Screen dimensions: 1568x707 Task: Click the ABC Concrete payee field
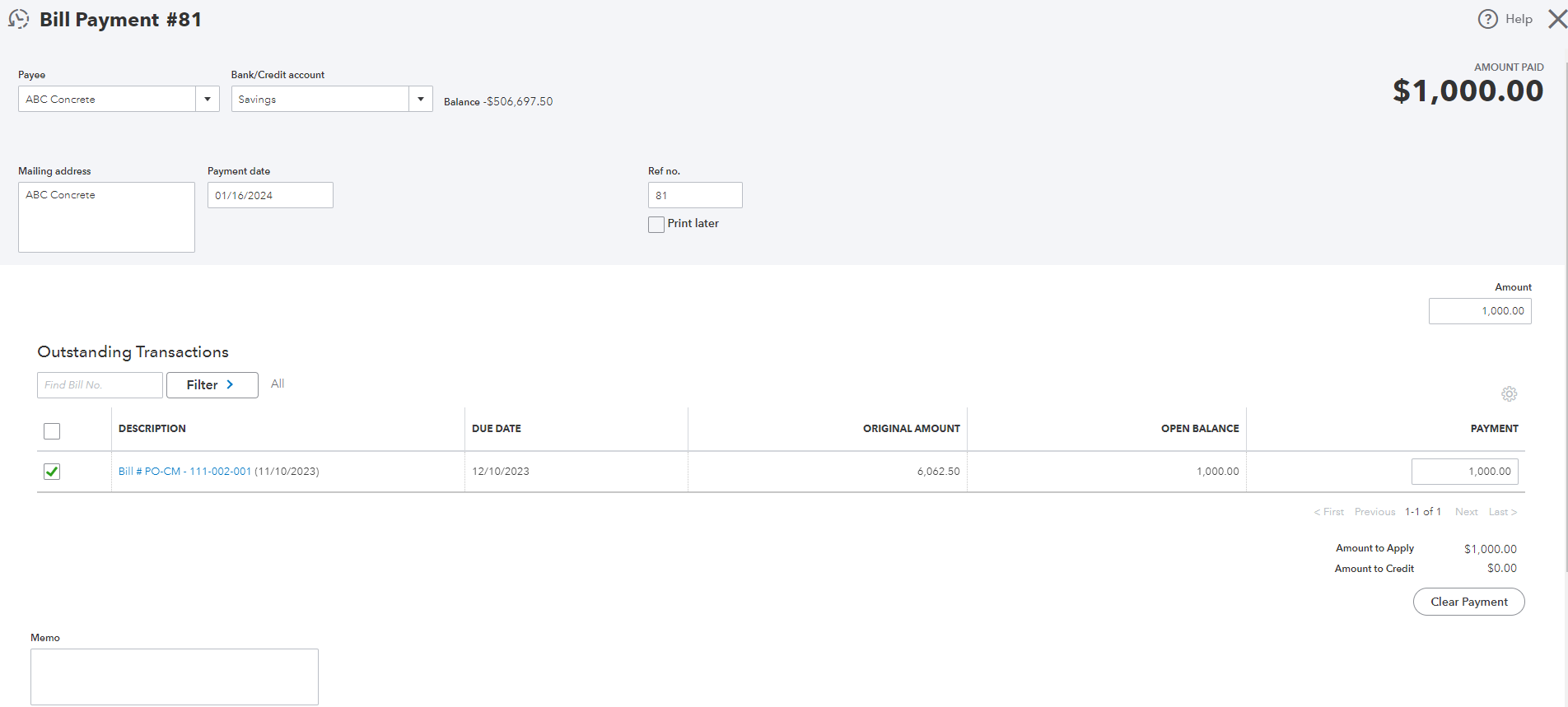pos(107,99)
